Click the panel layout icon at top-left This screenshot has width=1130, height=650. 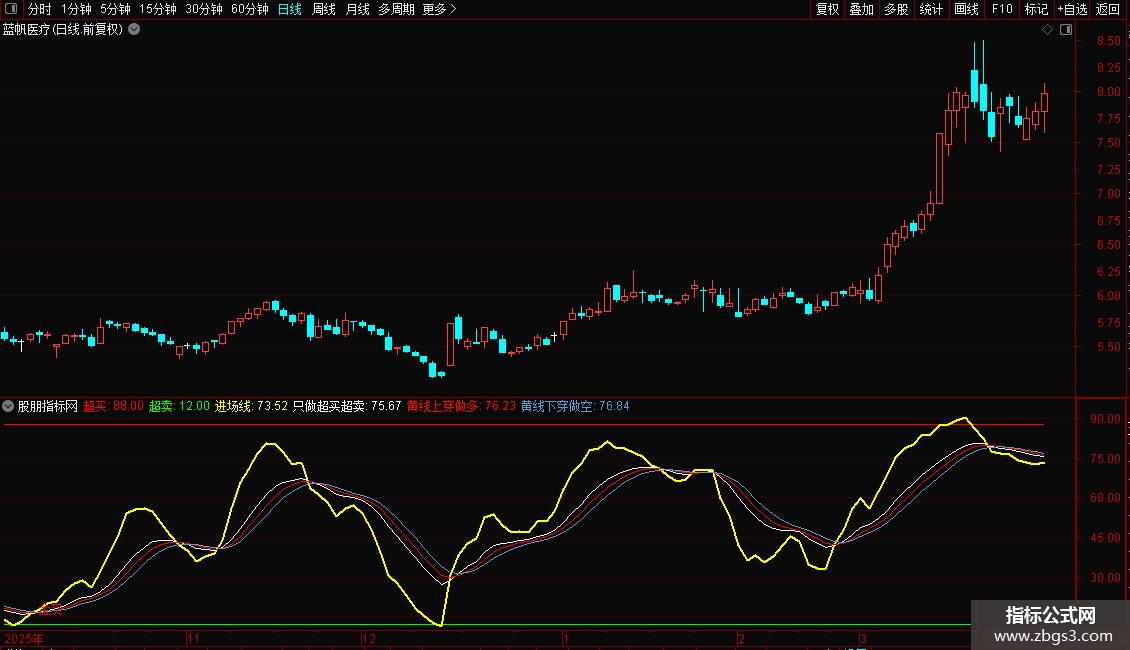click(x=11, y=9)
